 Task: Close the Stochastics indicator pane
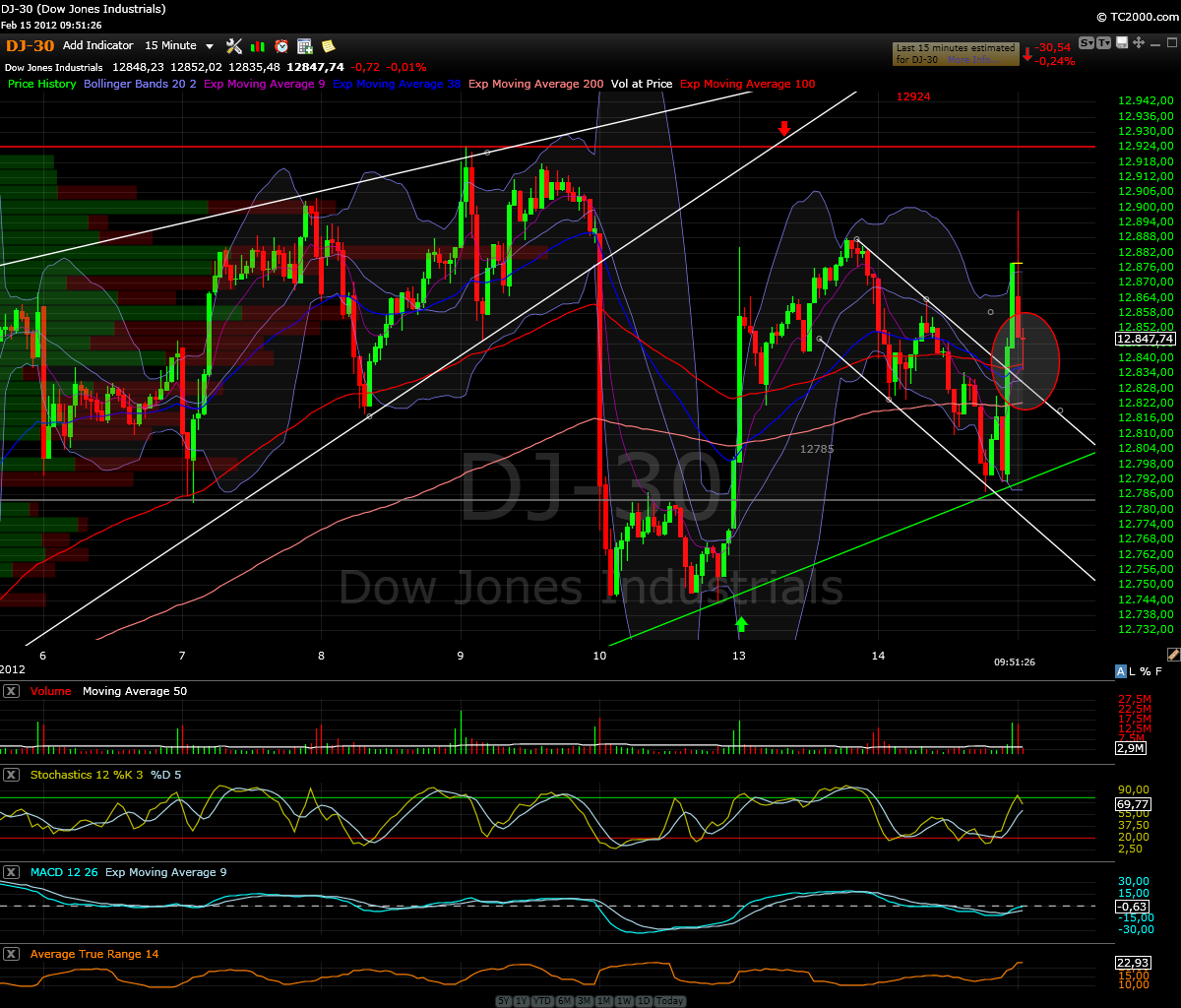pos(12,775)
